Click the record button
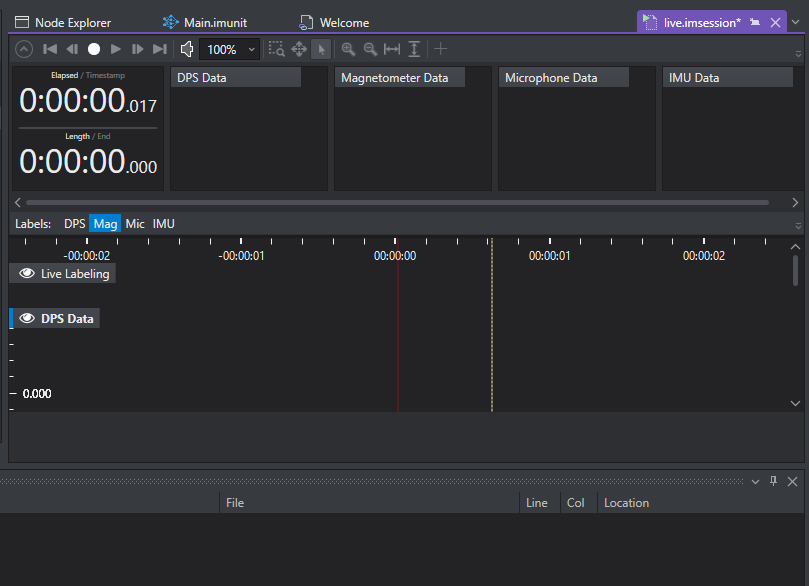809x586 pixels. (x=94, y=49)
